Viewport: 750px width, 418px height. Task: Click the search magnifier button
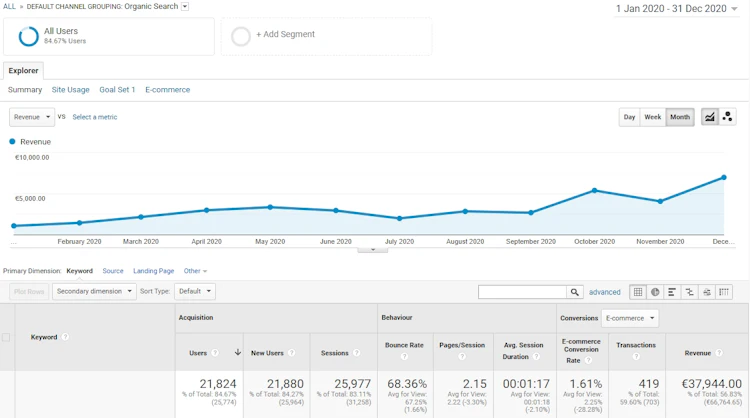(x=574, y=292)
